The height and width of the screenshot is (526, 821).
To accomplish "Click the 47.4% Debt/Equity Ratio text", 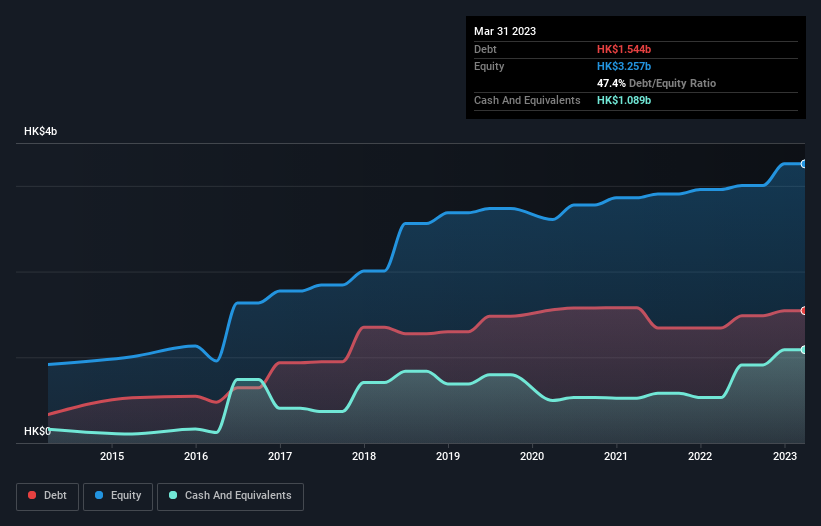I will 656,83.
